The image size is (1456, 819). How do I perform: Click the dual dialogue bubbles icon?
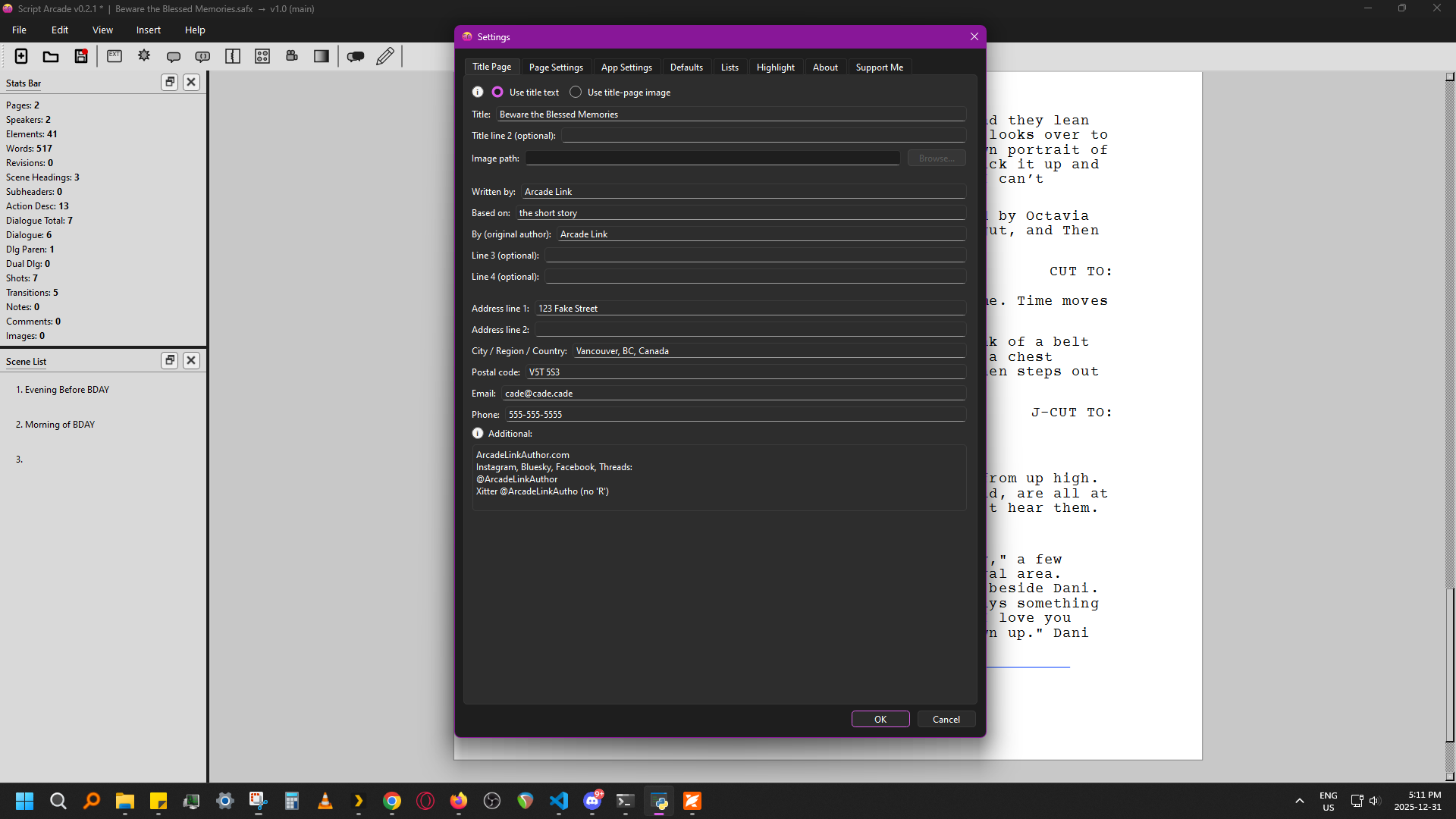point(356,56)
